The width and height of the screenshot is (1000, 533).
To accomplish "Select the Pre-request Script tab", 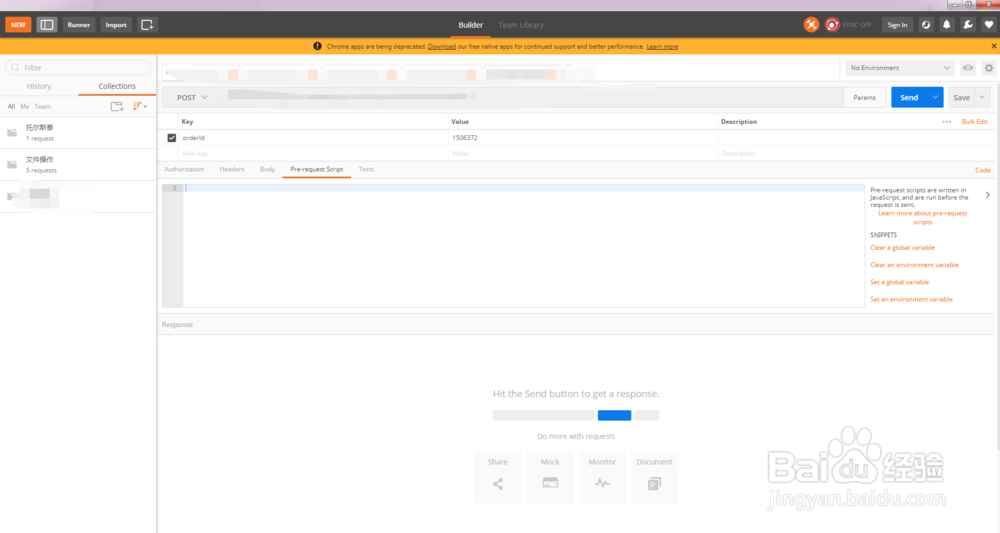I will [316, 170].
